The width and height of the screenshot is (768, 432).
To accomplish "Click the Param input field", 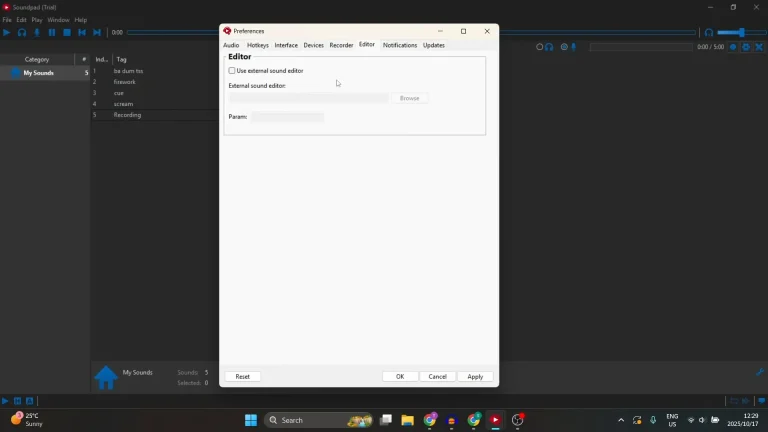I will pyautogui.click(x=288, y=117).
